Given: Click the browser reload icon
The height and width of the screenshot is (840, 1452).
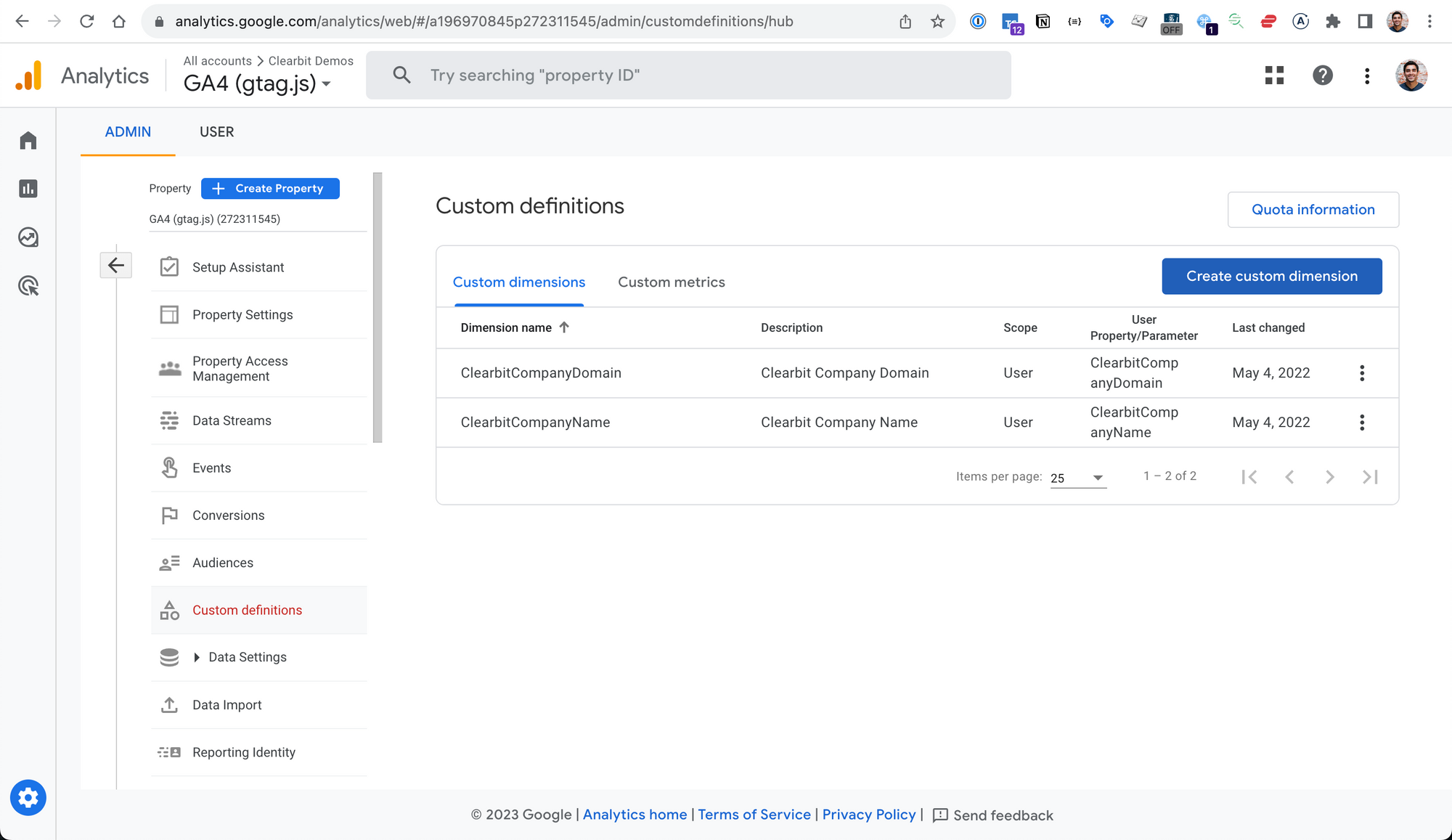Looking at the screenshot, I should click(x=87, y=21).
